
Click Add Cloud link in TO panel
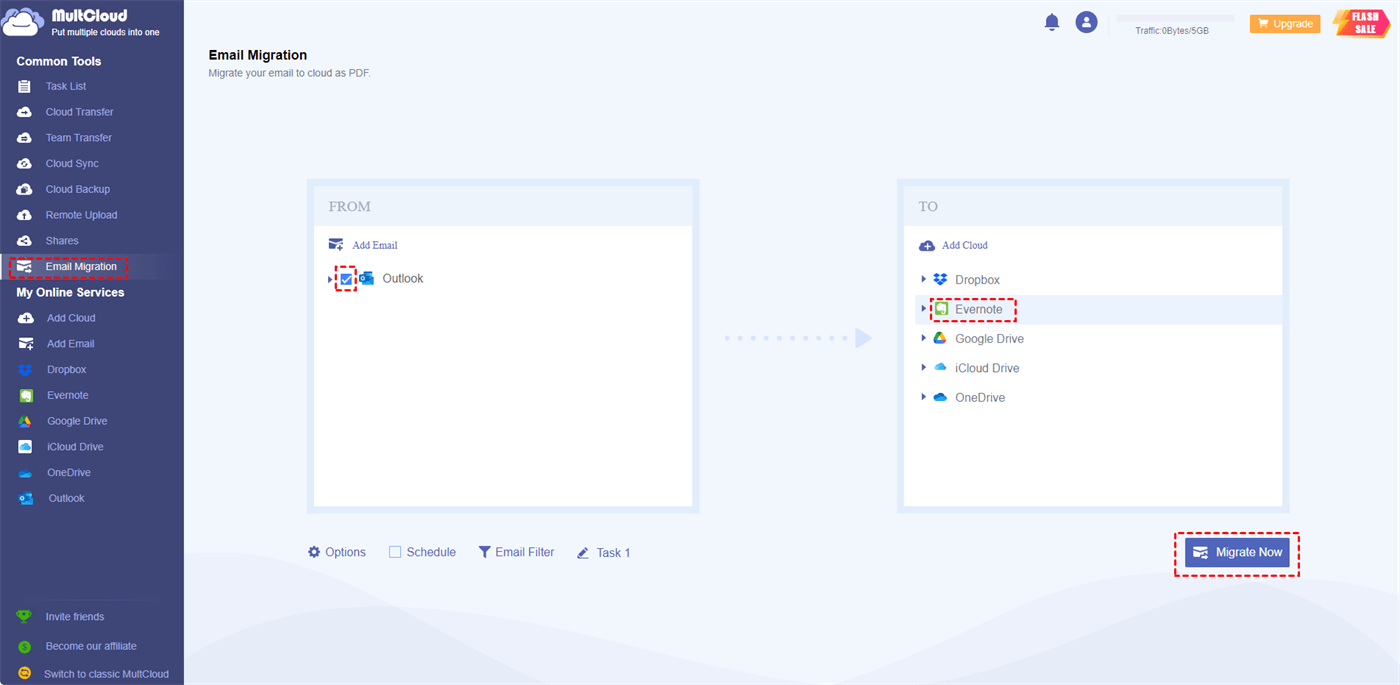953,245
